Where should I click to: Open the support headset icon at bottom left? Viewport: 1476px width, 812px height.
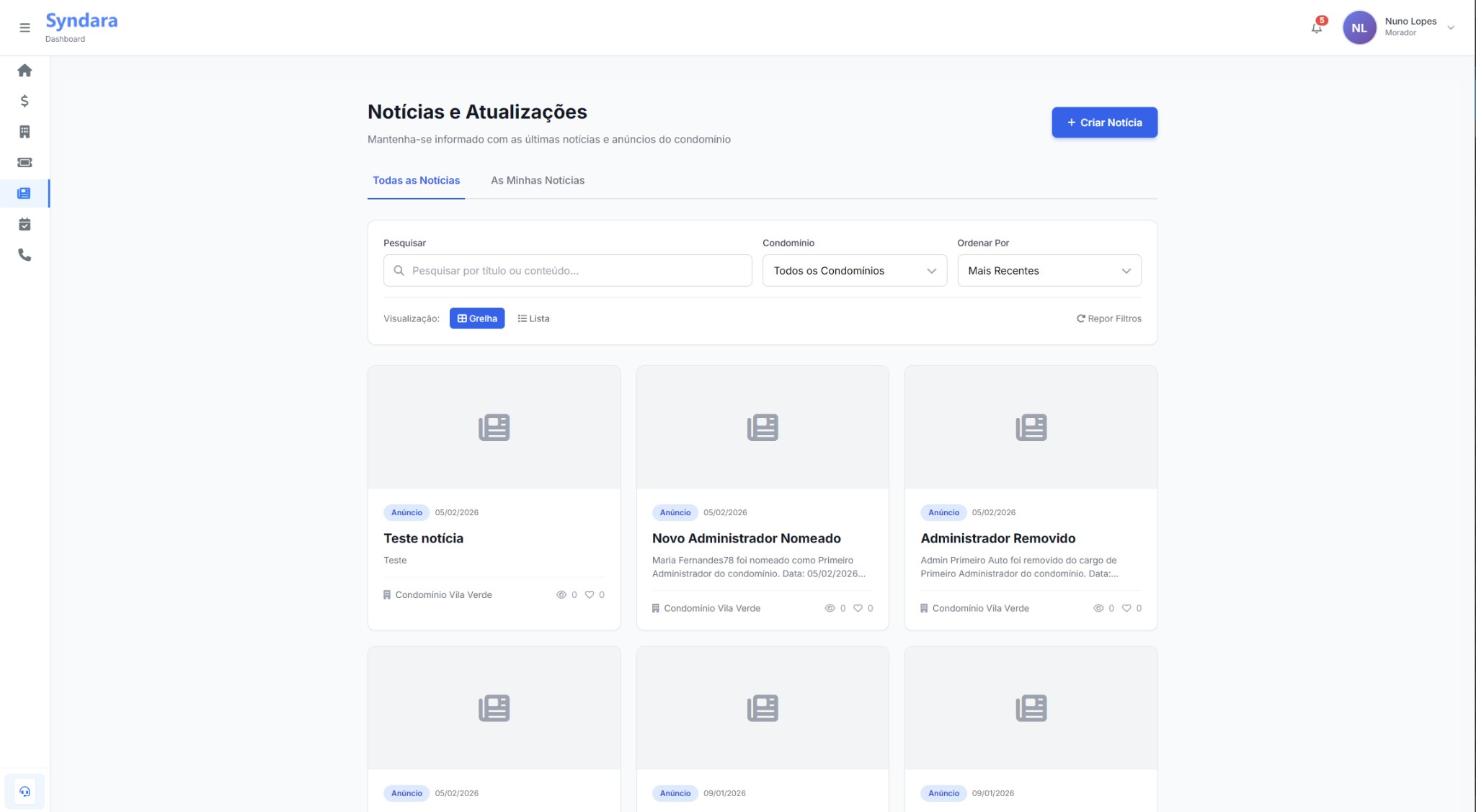coord(26,790)
